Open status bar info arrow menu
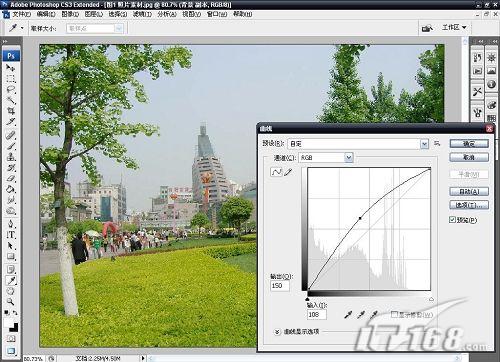This screenshot has height=362, width=500. [143, 358]
